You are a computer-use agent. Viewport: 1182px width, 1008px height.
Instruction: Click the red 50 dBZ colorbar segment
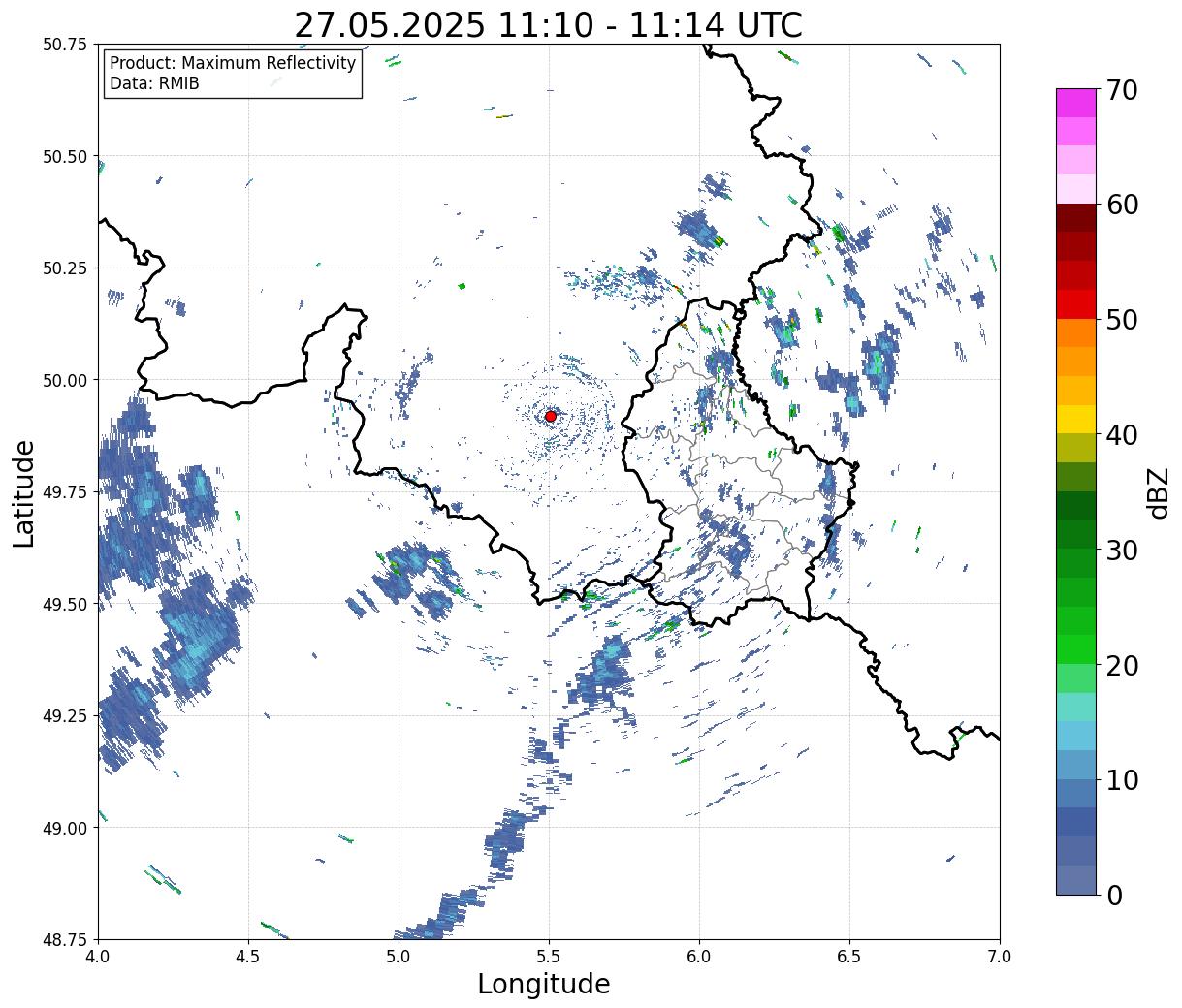[x=1076, y=304]
